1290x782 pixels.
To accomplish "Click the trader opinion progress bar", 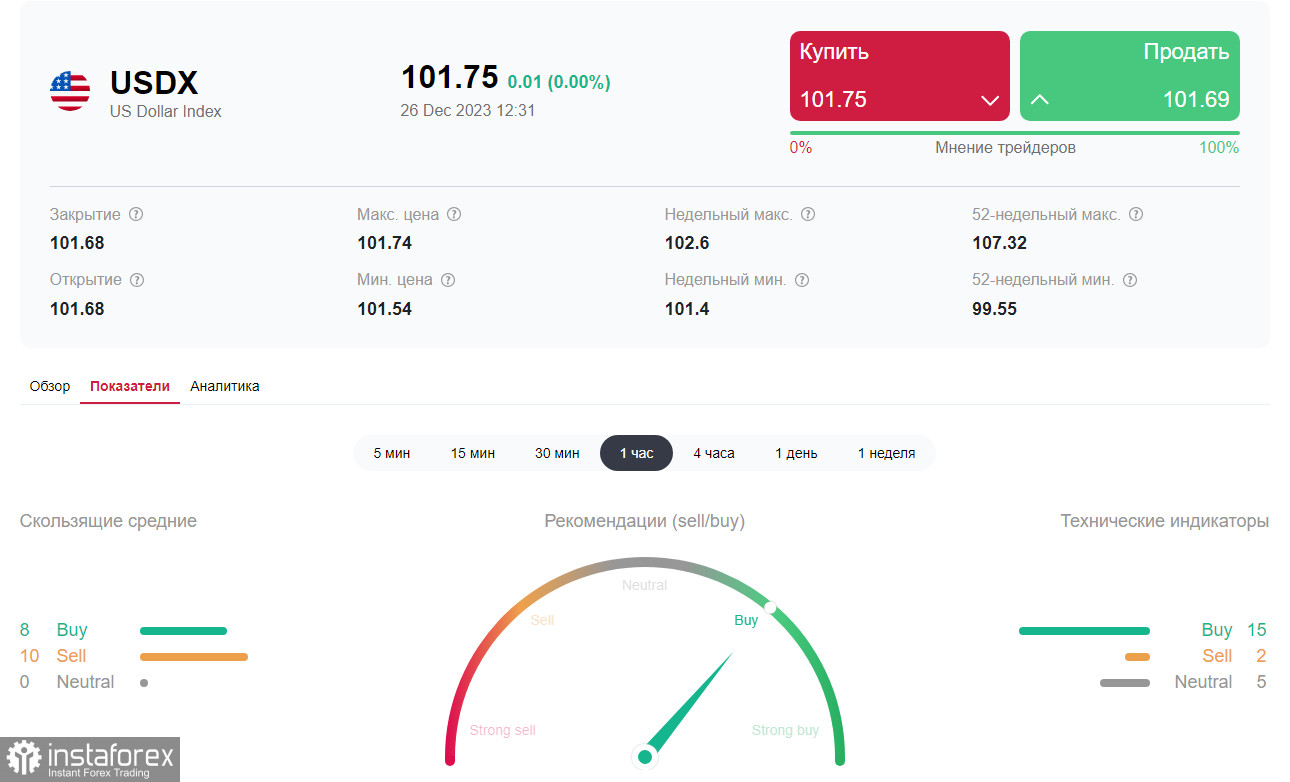I will (x=1015, y=133).
